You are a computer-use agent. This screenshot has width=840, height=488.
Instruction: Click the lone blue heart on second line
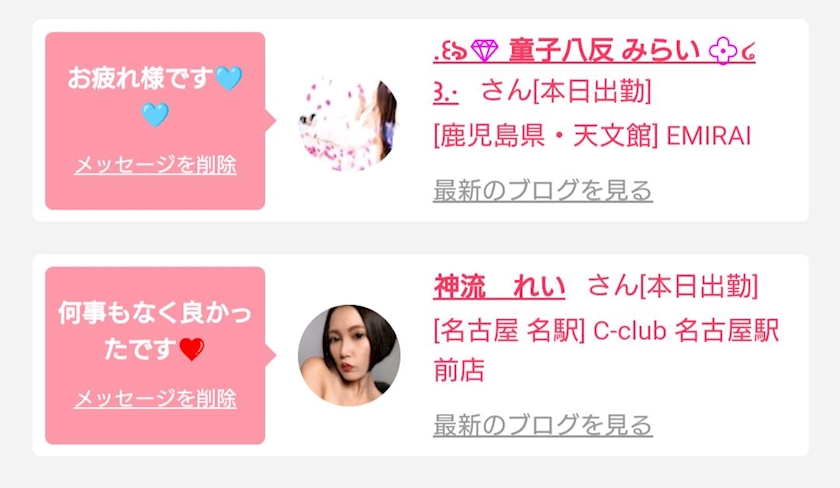pyautogui.click(x=155, y=115)
